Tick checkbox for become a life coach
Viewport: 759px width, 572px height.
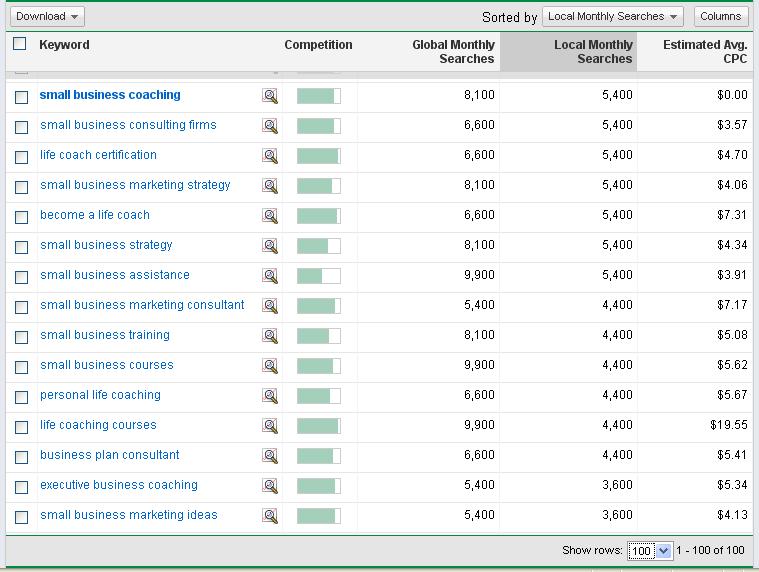pyautogui.click(x=21, y=217)
